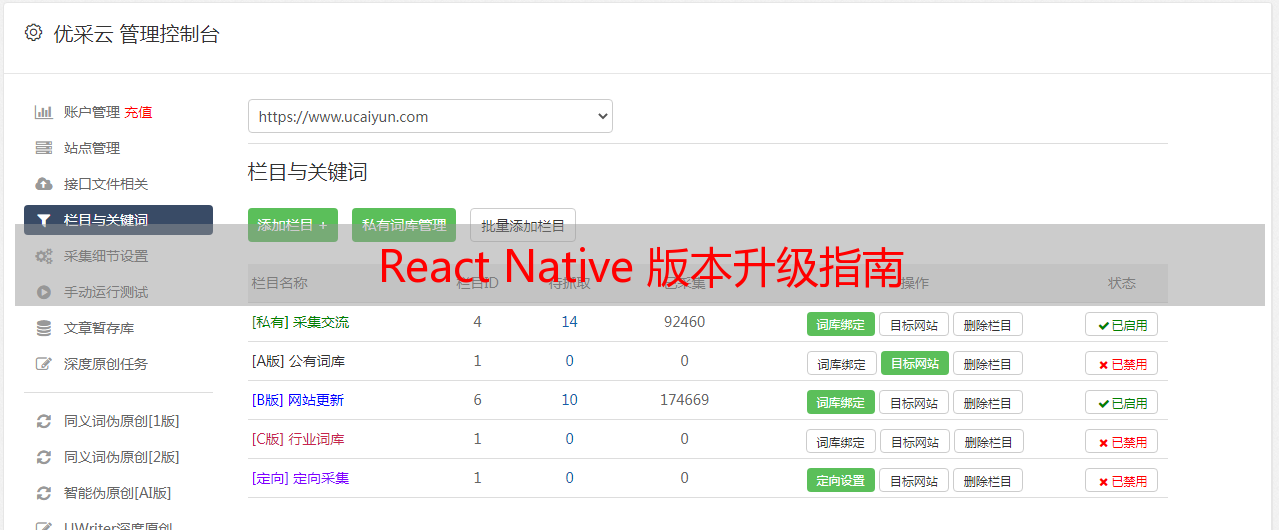Open 文章暂存库
Image resolution: width=1279 pixels, height=530 pixels.
click(99, 328)
